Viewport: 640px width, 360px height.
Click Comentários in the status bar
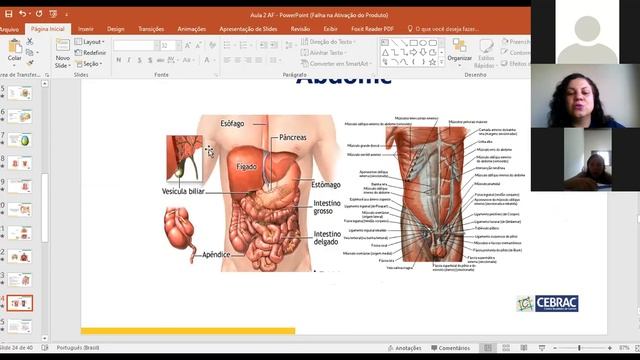pos(451,348)
